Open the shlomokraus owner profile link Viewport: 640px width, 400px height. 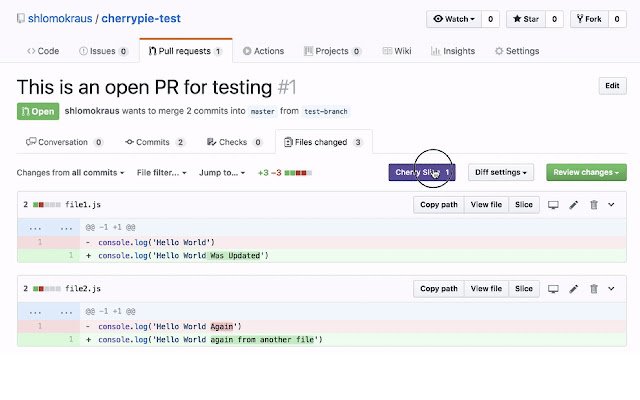[x=60, y=18]
